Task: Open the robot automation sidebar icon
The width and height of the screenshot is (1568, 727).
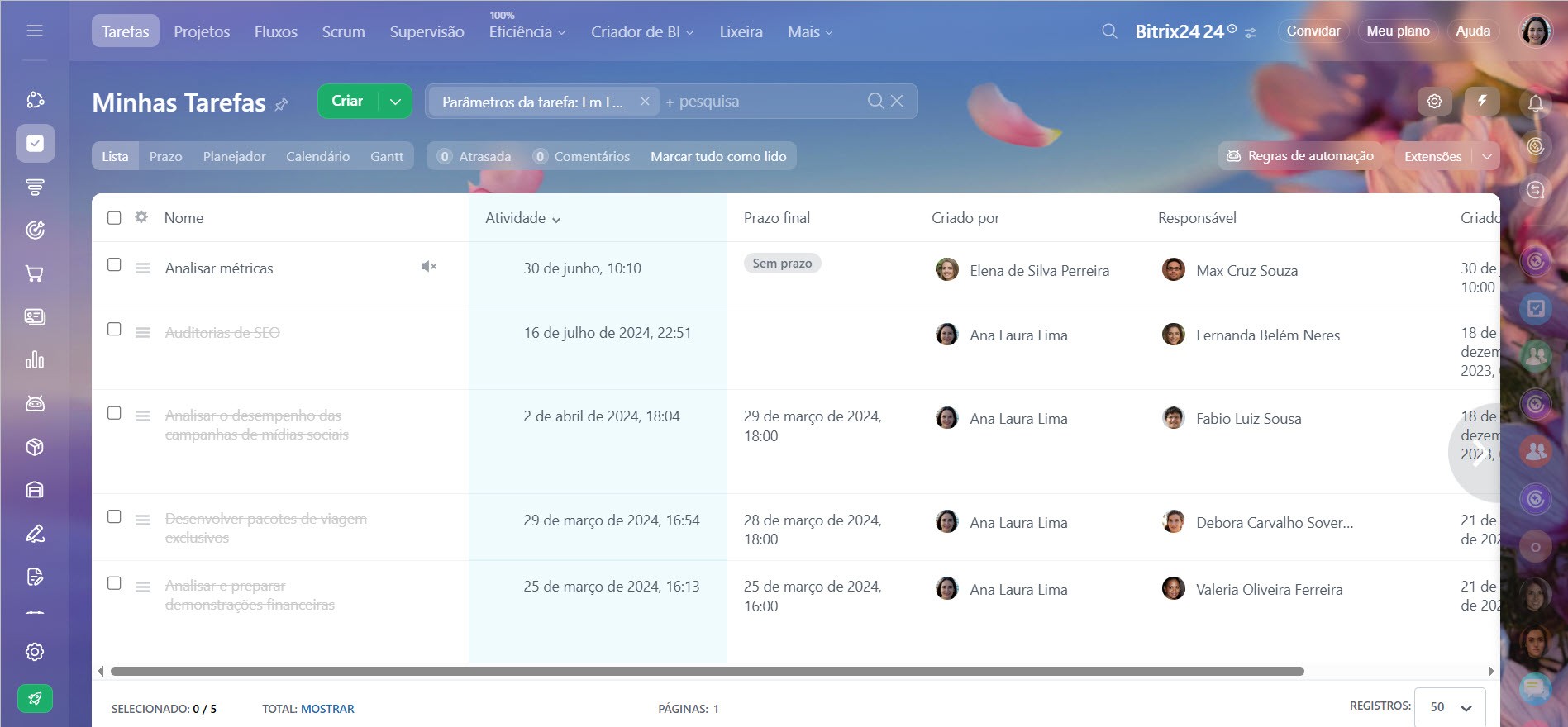Action: tap(35, 403)
